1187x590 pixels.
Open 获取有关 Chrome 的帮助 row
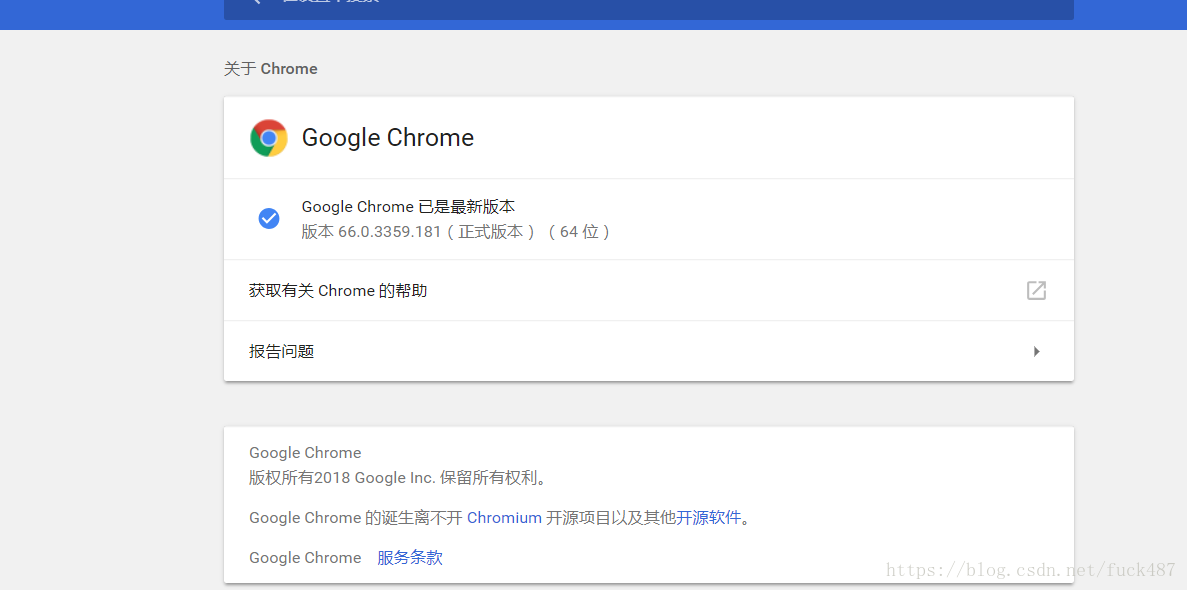pyautogui.click(x=649, y=290)
